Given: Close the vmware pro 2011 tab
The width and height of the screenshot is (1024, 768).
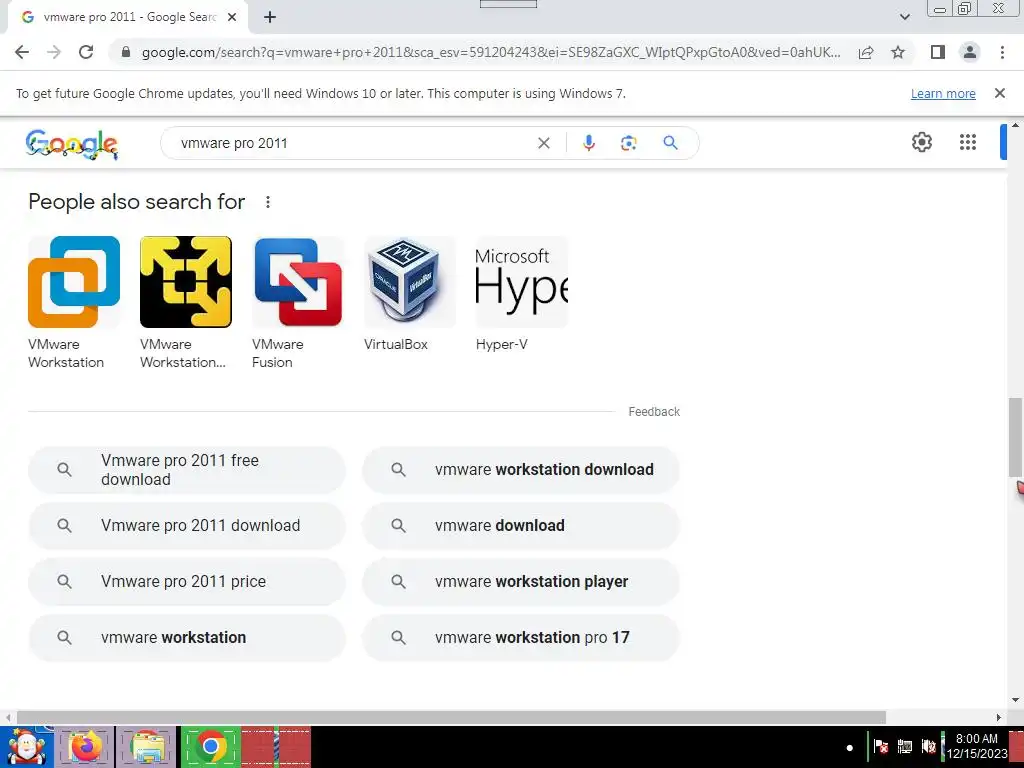Looking at the screenshot, I should click(x=232, y=17).
